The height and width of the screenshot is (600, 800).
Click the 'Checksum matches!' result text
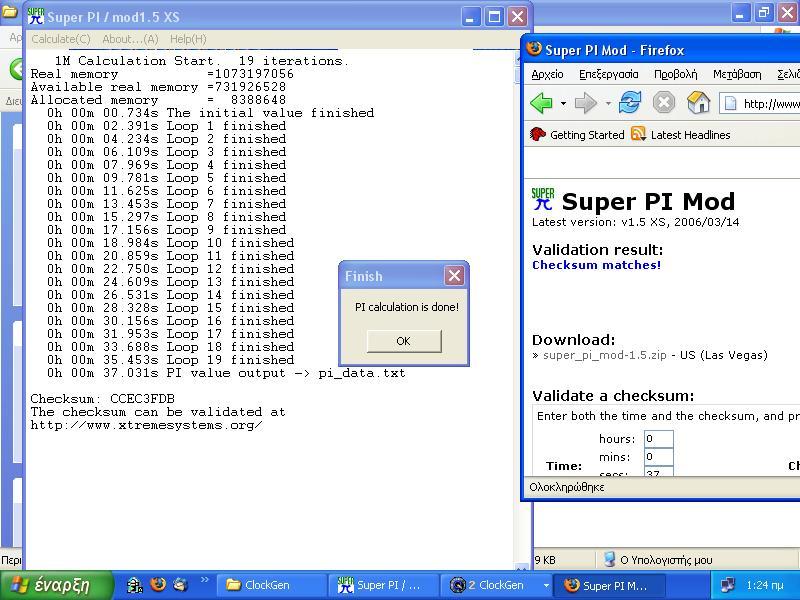coord(596,265)
